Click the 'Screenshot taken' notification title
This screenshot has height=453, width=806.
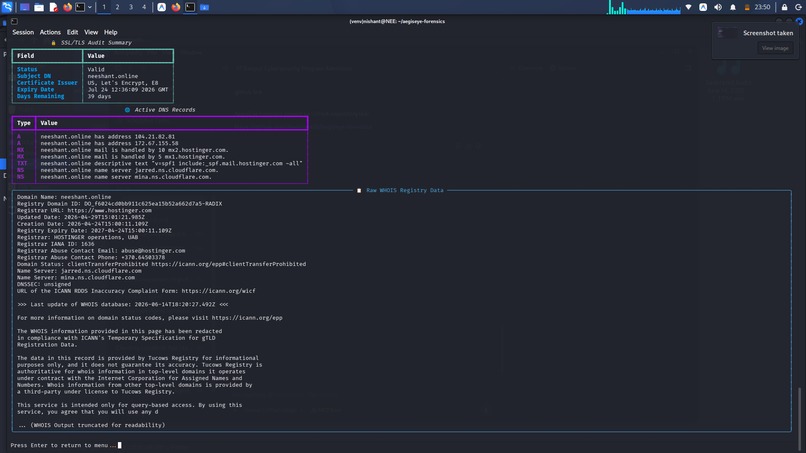(768, 33)
